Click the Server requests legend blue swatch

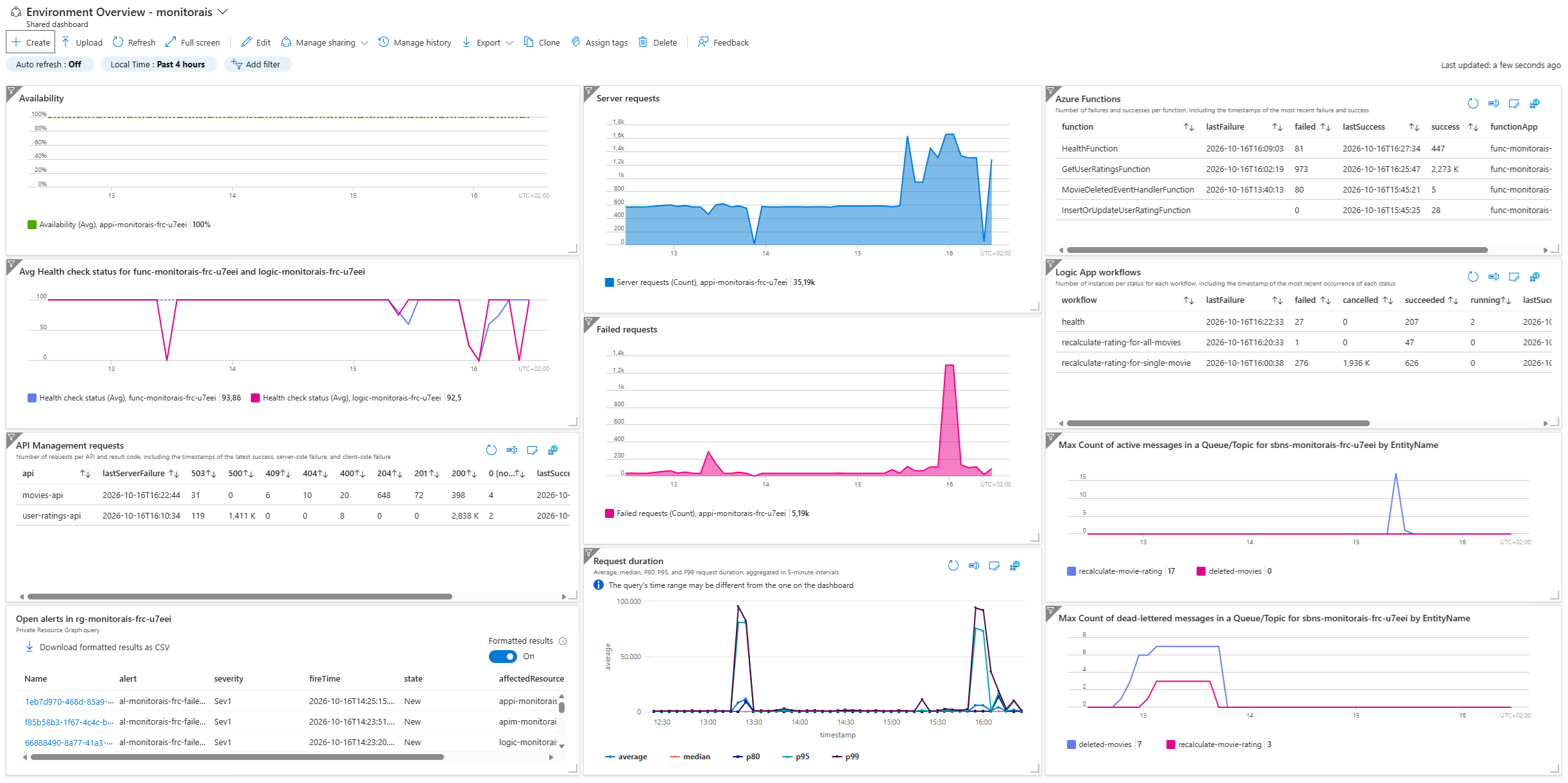609,282
